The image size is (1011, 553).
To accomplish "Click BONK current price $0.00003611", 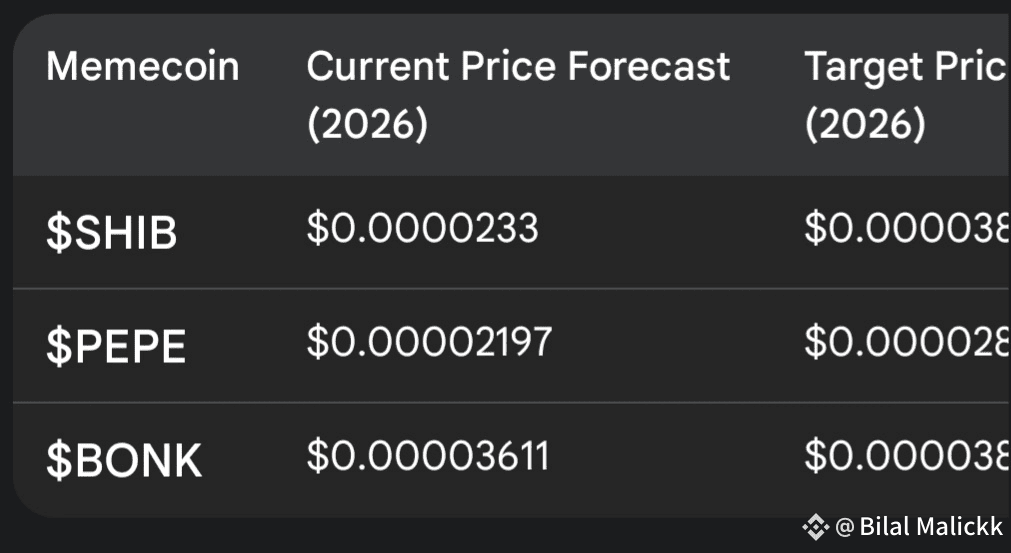I will point(427,455).
